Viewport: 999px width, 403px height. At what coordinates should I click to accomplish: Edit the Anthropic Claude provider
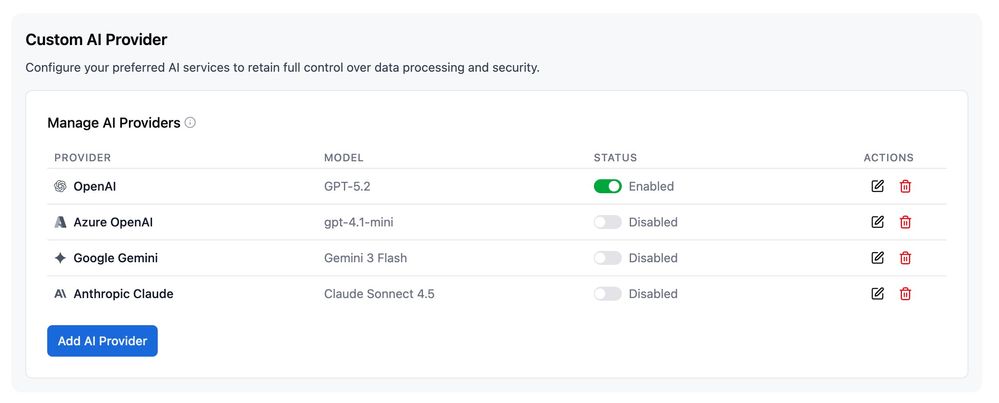tap(877, 294)
